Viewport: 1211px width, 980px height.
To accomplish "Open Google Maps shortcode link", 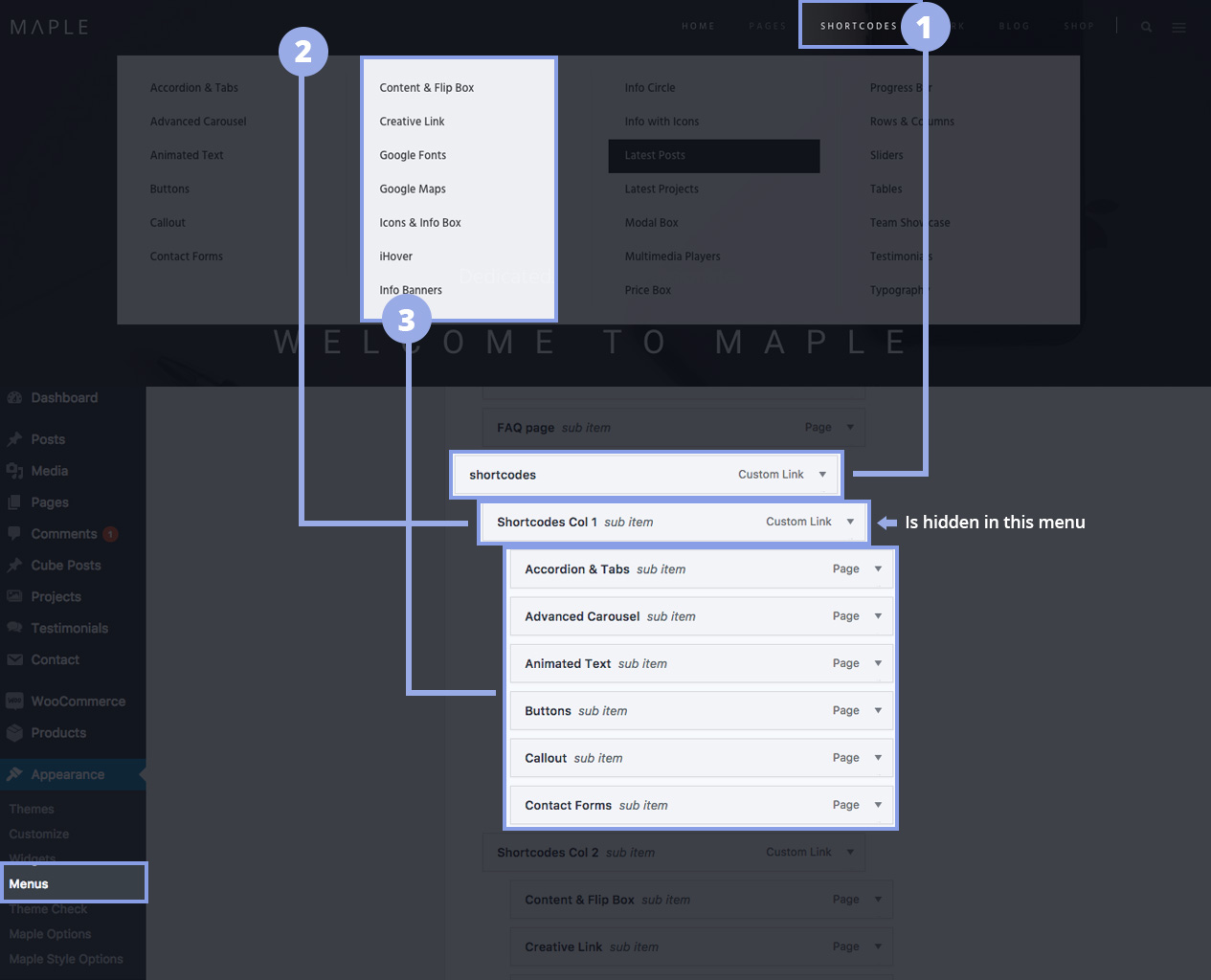I will [413, 189].
